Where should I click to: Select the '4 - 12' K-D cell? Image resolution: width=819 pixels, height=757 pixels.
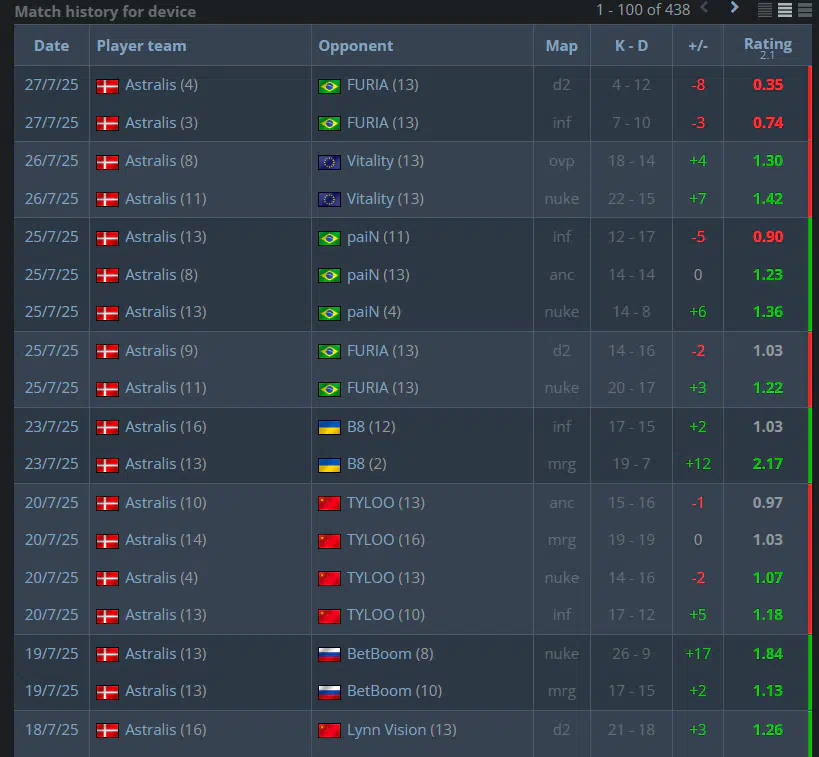[x=631, y=85]
